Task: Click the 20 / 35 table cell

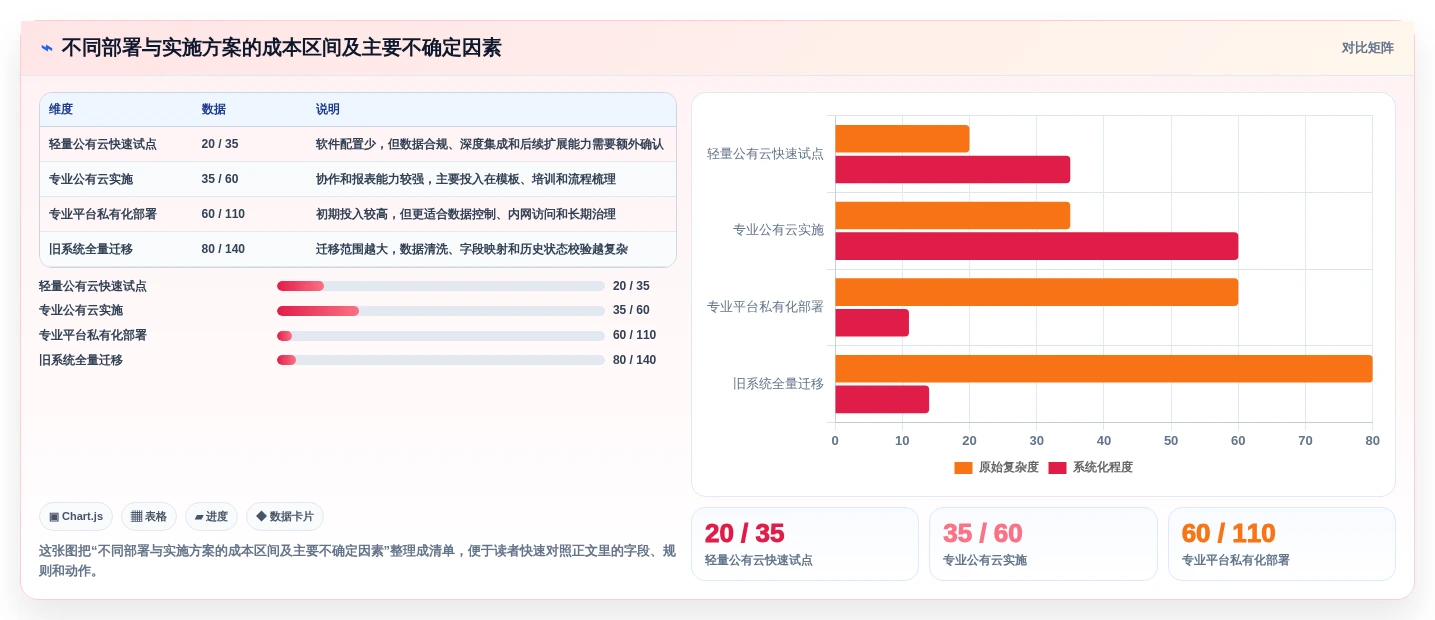Action: [x=220, y=144]
